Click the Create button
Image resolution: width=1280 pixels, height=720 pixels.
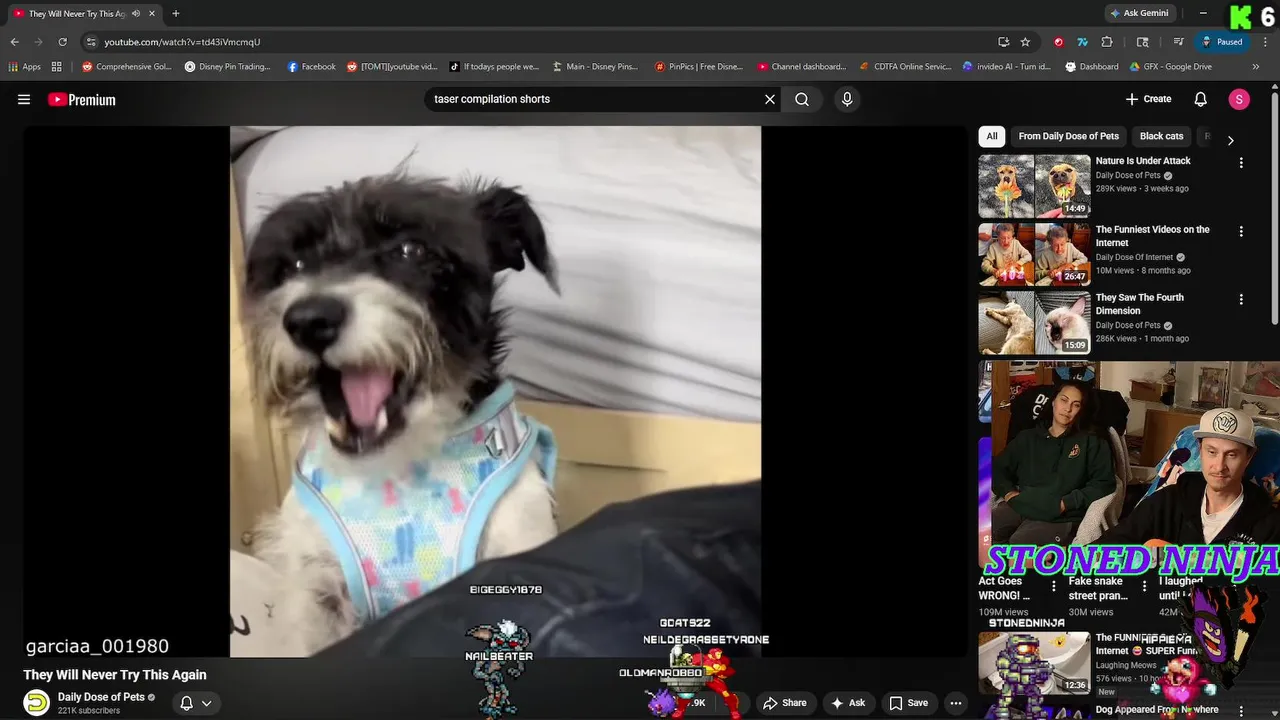click(1148, 99)
